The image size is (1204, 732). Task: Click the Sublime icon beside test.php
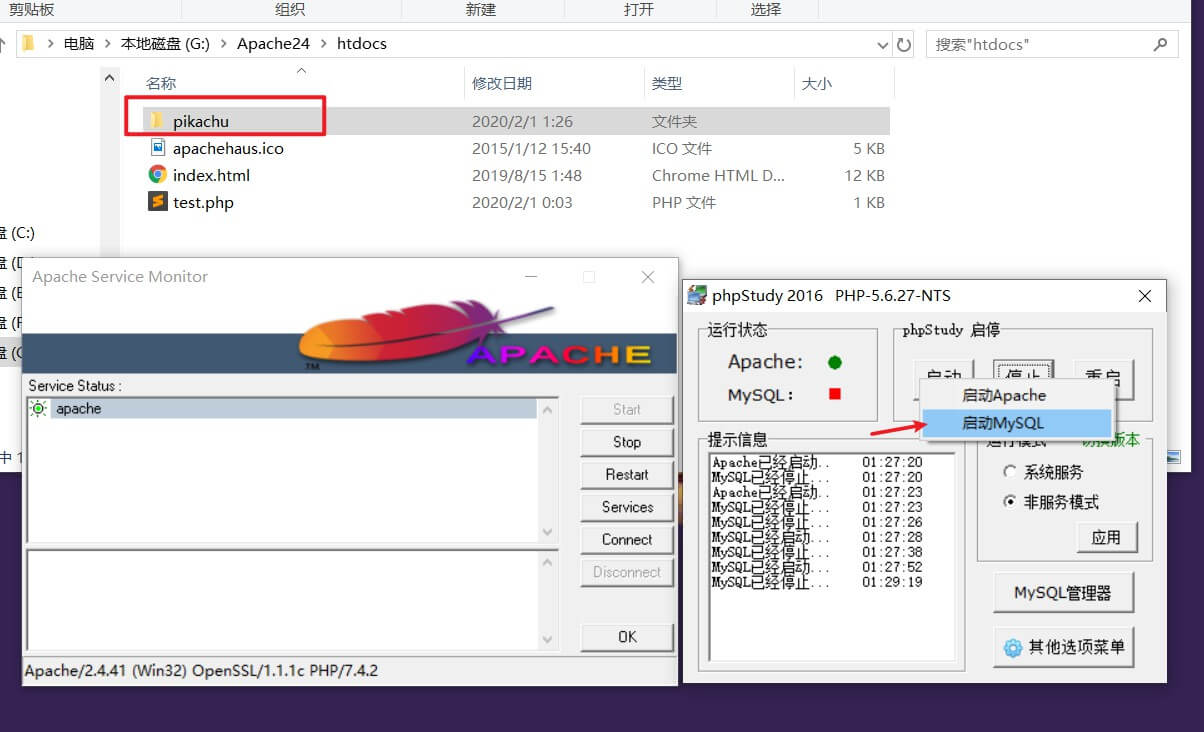point(157,202)
